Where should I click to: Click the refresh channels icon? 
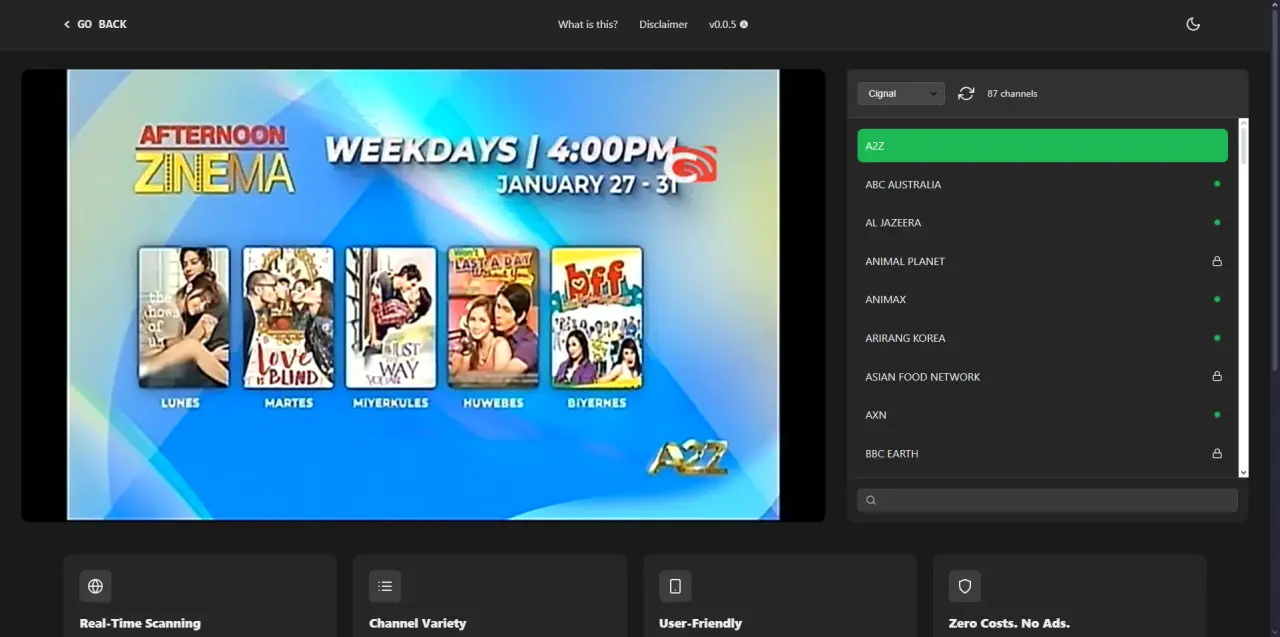click(966, 93)
